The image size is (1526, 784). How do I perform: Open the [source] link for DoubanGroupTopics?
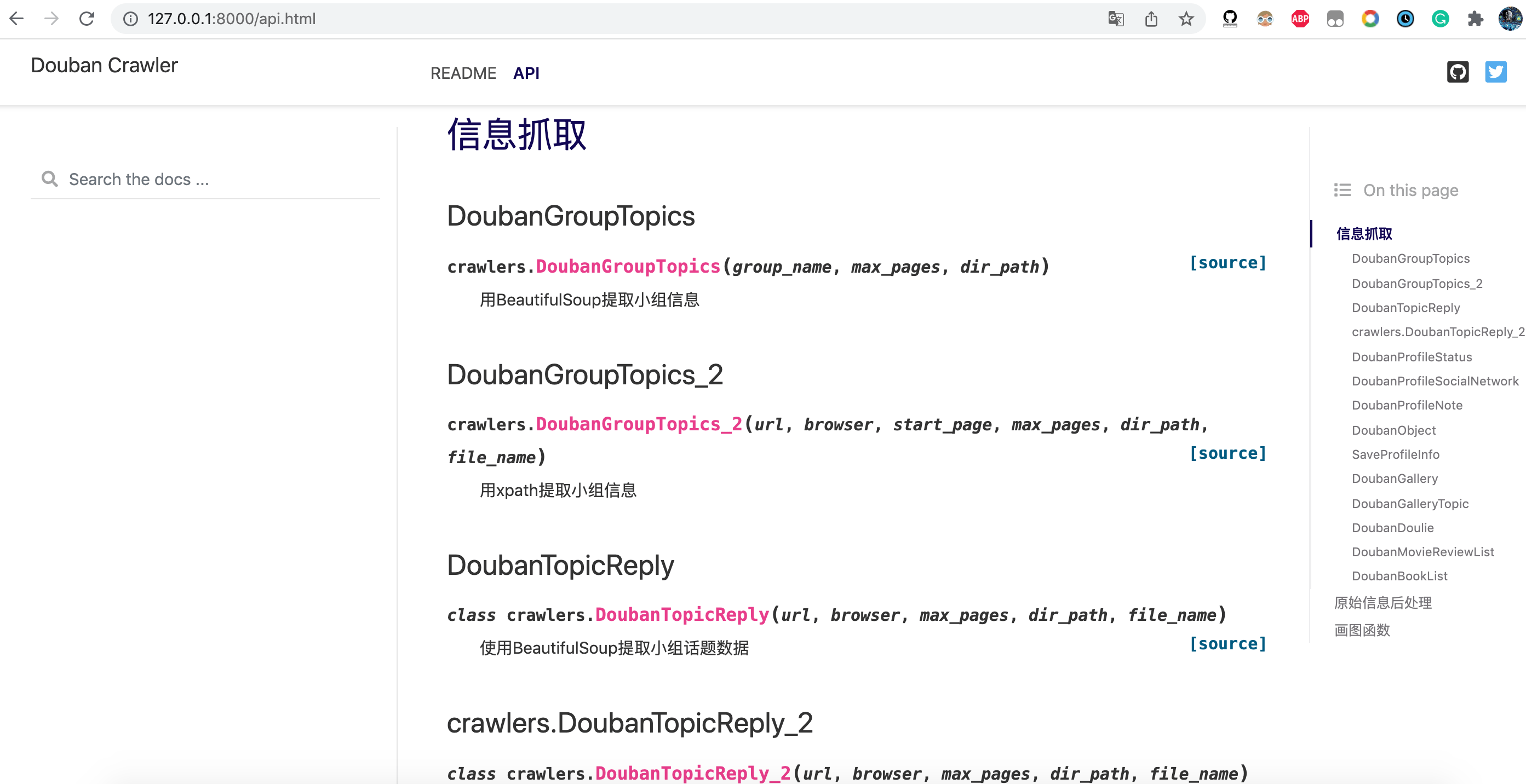[1228, 262]
